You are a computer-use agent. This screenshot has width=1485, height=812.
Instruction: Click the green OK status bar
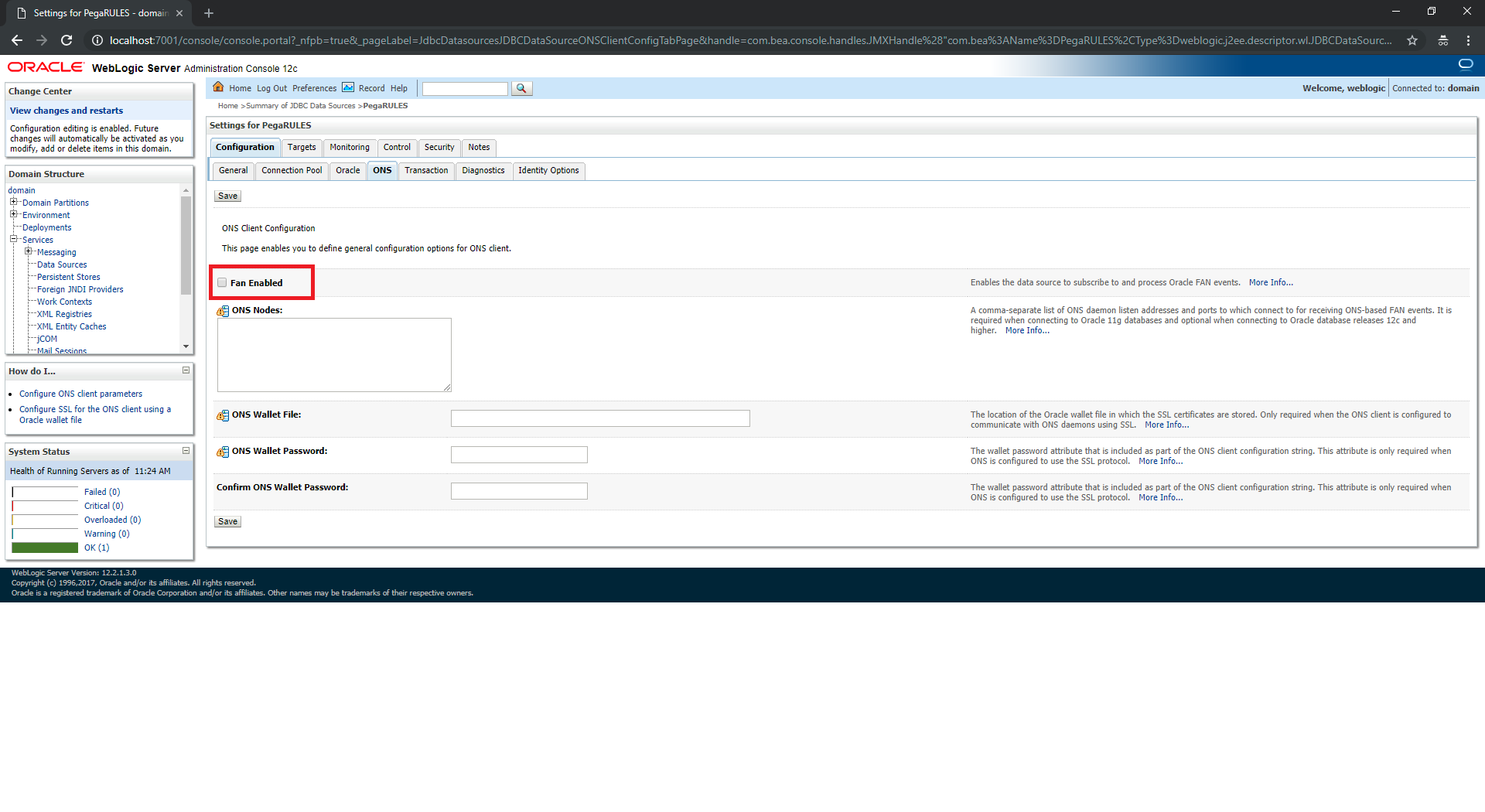[45, 548]
